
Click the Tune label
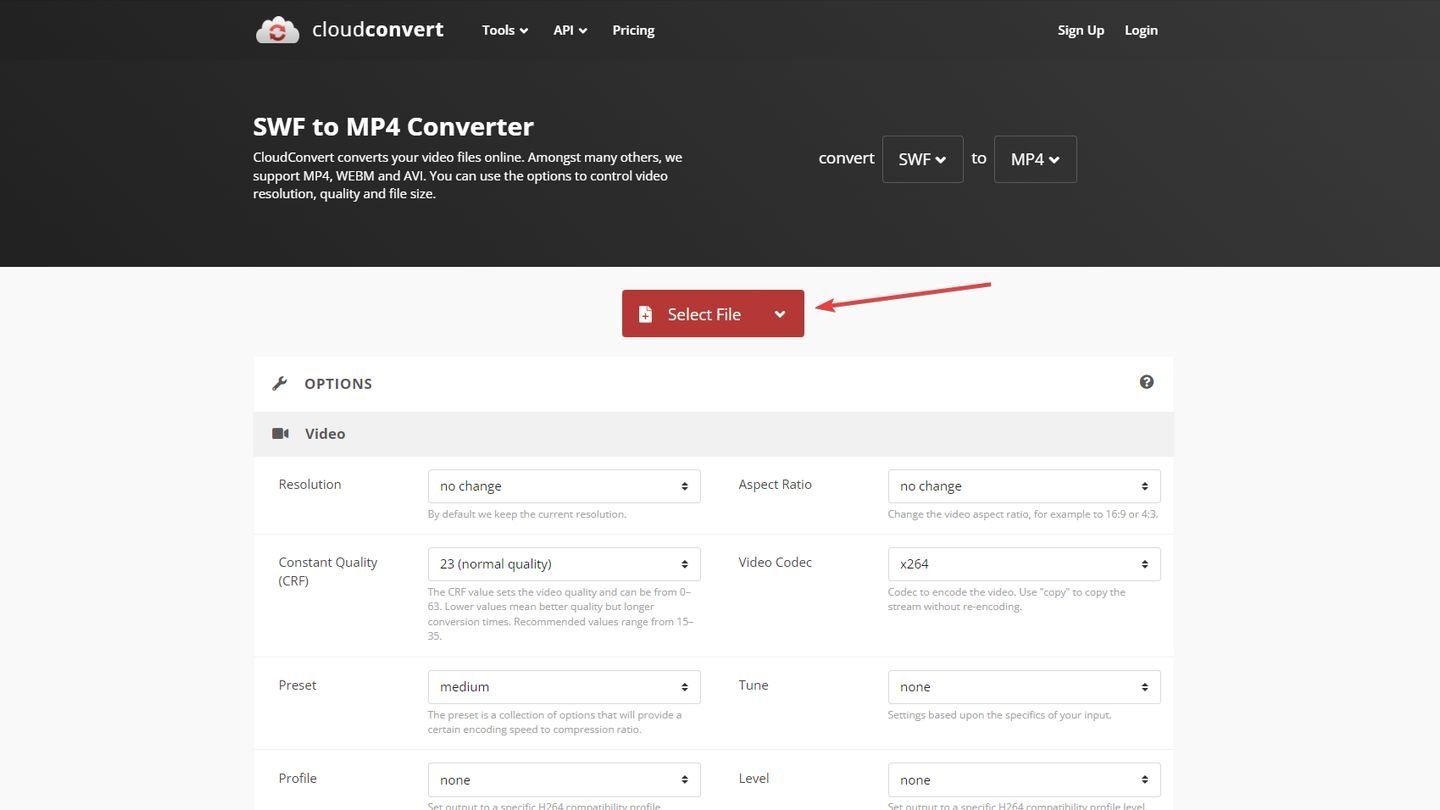[x=753, y=685]
